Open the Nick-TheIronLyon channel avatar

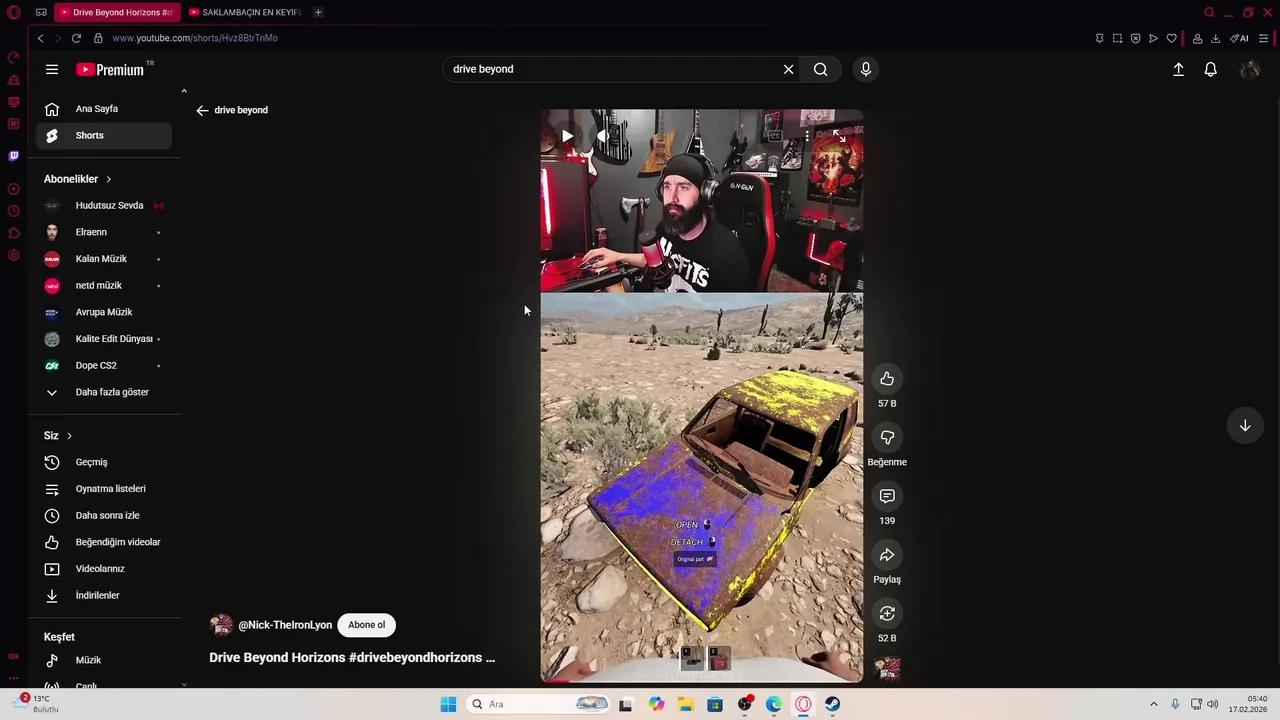(221, 625)
